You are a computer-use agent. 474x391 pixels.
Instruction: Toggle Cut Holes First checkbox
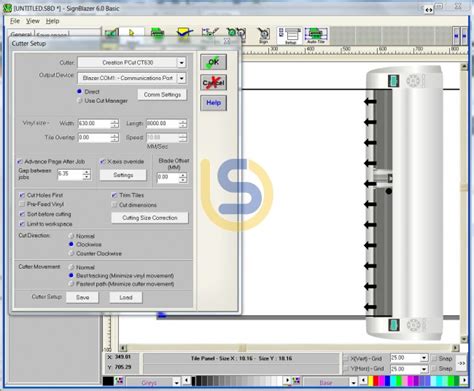pyautogui.click(x=22, y=195)
